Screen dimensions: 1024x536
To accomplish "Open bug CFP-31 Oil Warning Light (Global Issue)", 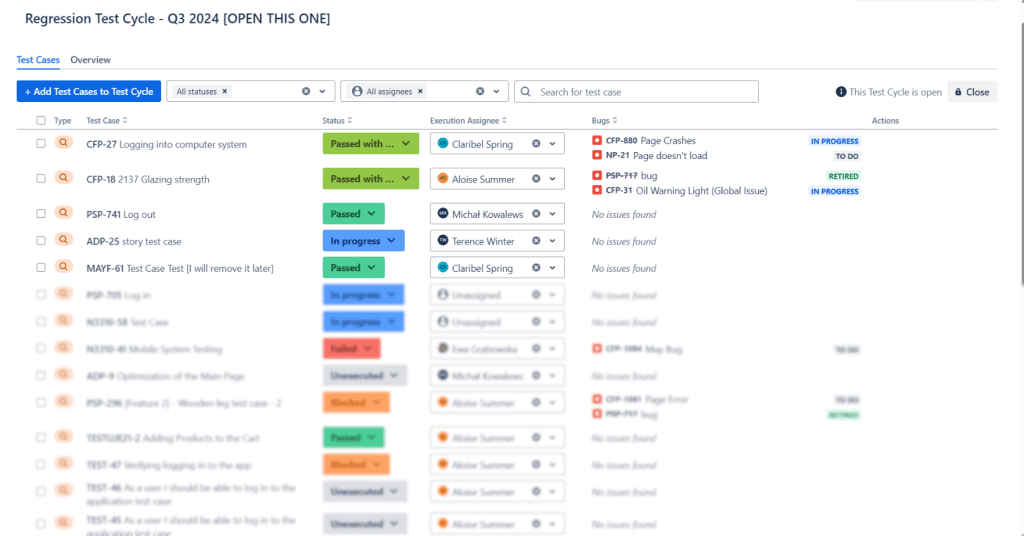I will coord(686,191).
